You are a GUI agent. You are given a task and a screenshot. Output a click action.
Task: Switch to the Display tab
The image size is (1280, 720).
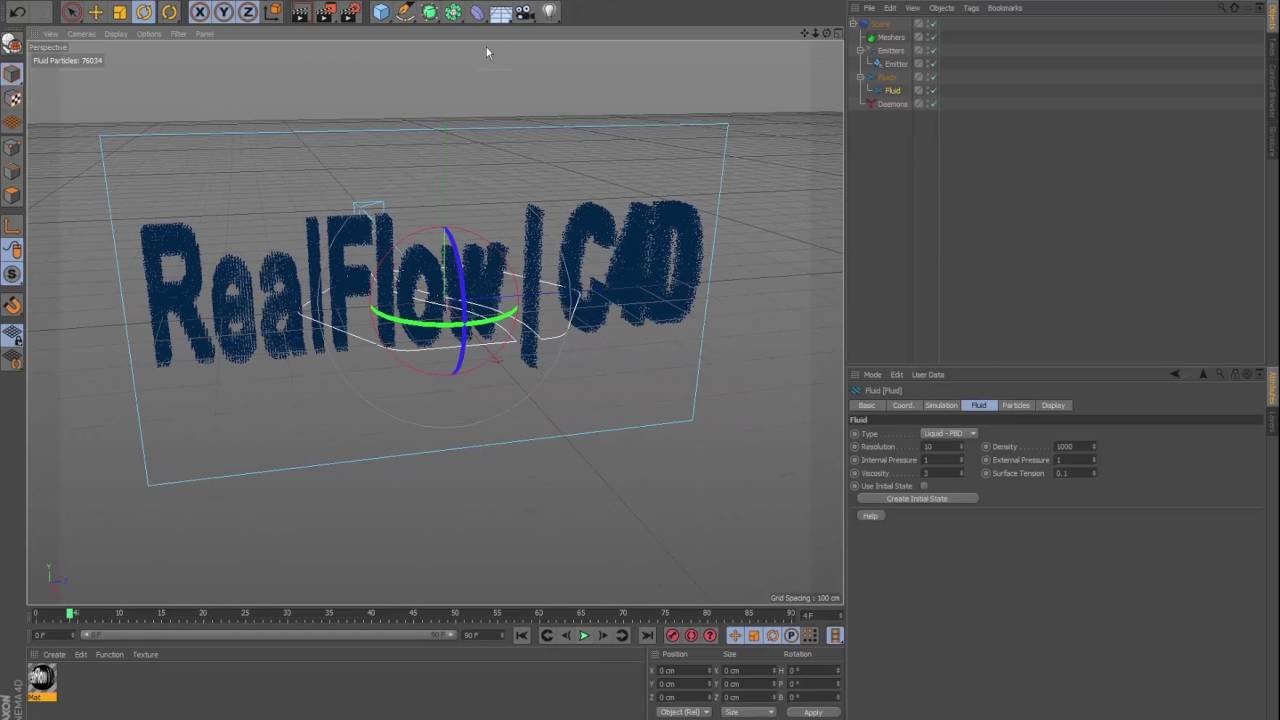point(1053,405)
